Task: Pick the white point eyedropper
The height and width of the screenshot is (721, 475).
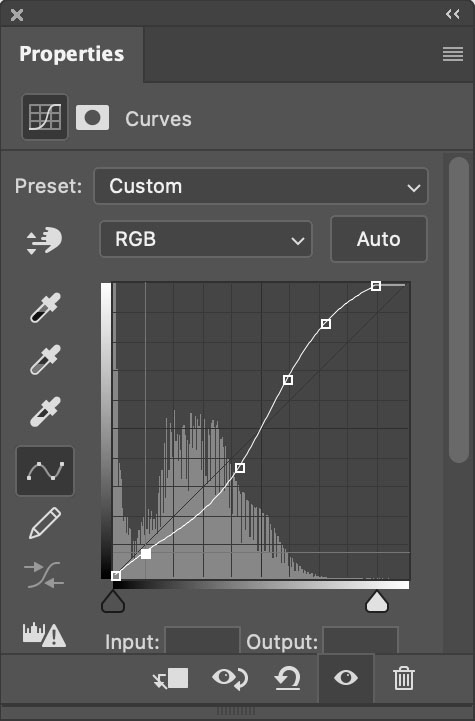Action: click(x=45, y=412)
